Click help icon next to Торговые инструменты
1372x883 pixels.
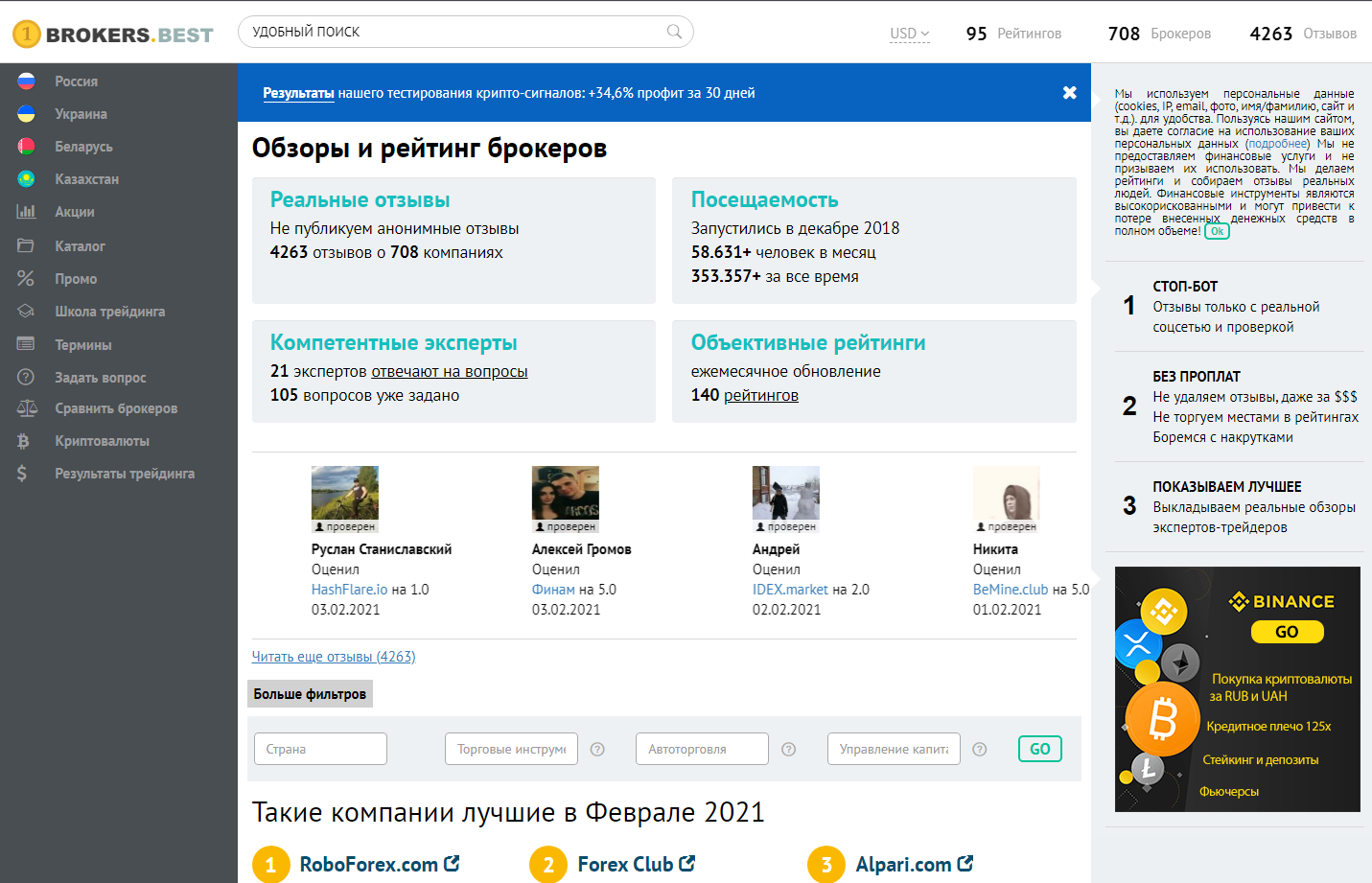(597, 749)
